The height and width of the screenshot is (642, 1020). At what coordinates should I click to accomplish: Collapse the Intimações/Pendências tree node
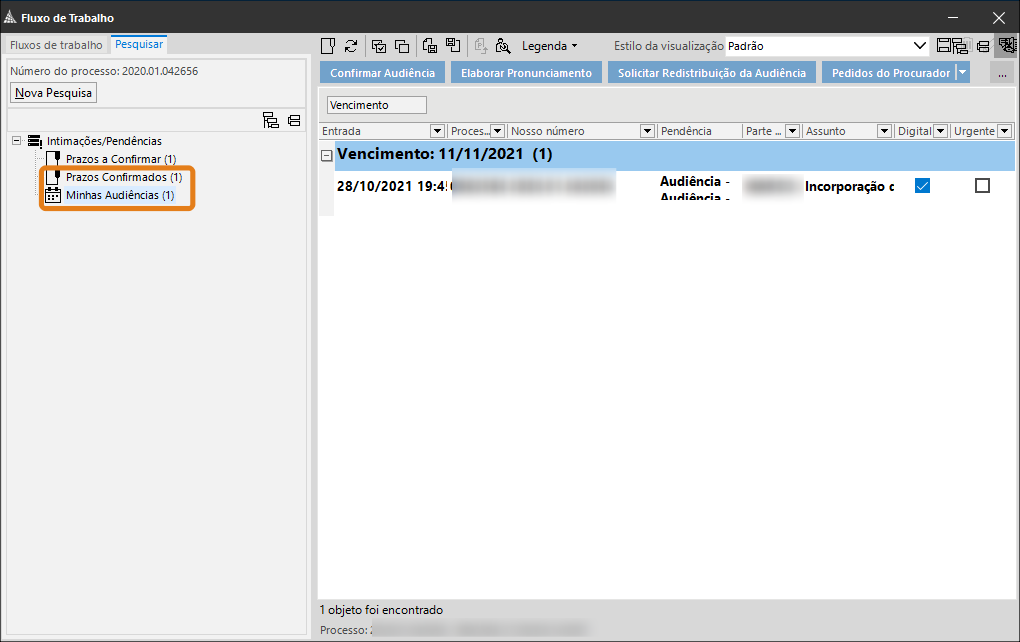click(x=17, y=141)
